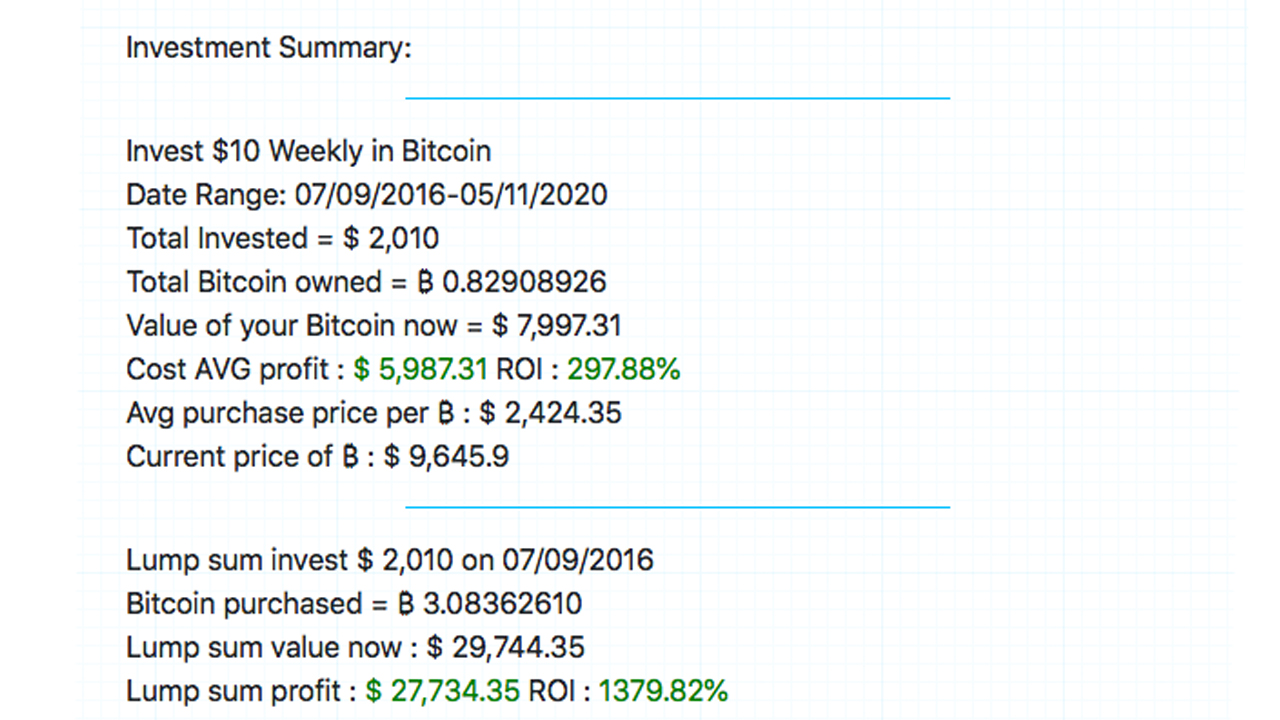Click the Current price $ 9,645.9 value
Image resolution: width=1280 pixels, height=720 pixels.
(x=446, y=456)
